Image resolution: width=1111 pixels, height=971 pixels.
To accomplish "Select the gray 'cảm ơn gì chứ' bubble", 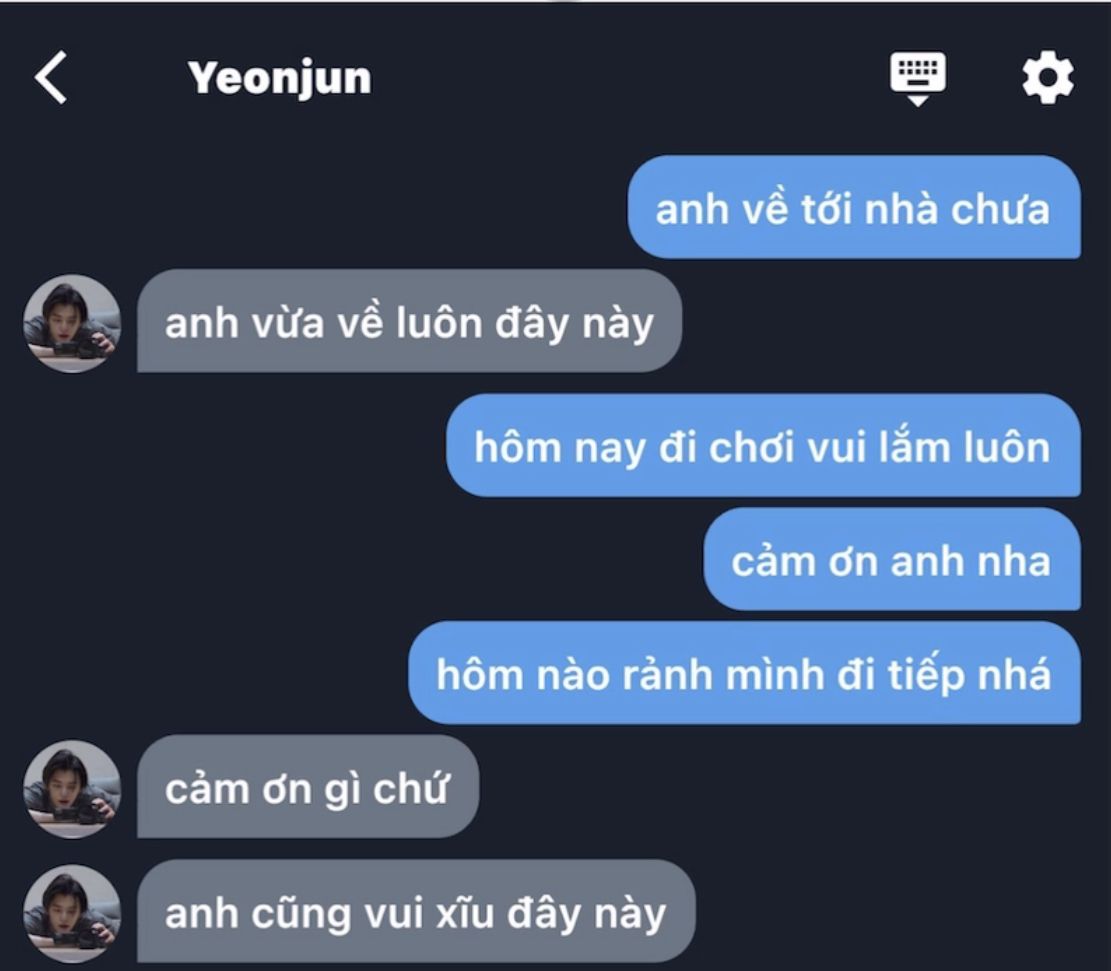I will tap(308, 787).
